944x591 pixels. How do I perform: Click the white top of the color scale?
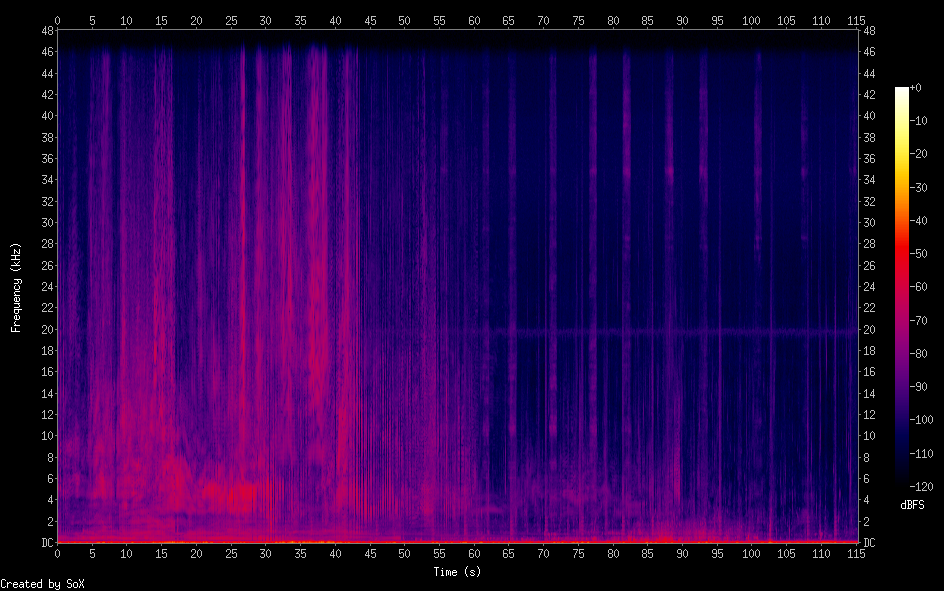pyautogui.click(x=902, y=91)
